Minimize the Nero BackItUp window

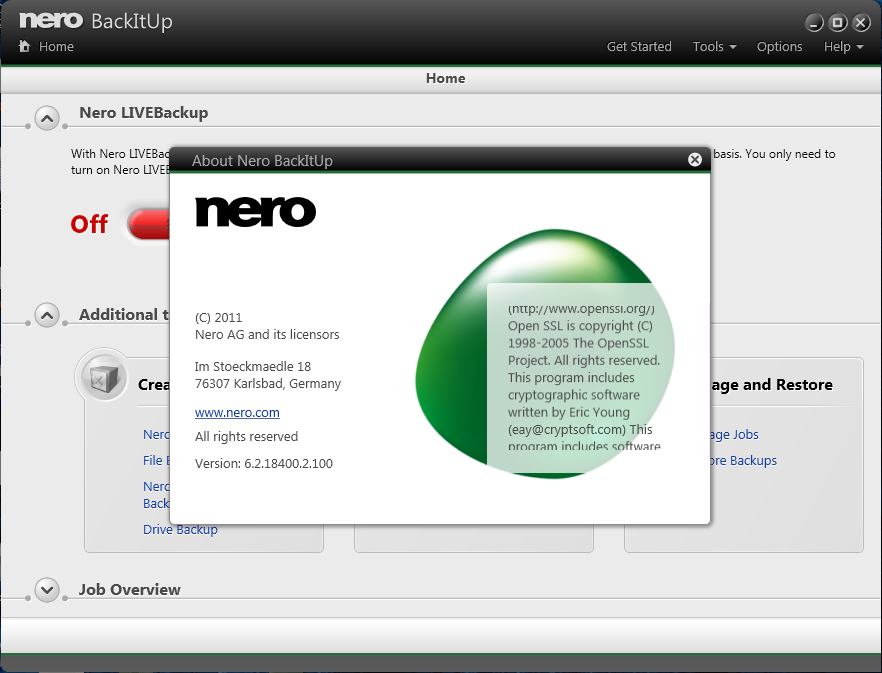point(814,23)
